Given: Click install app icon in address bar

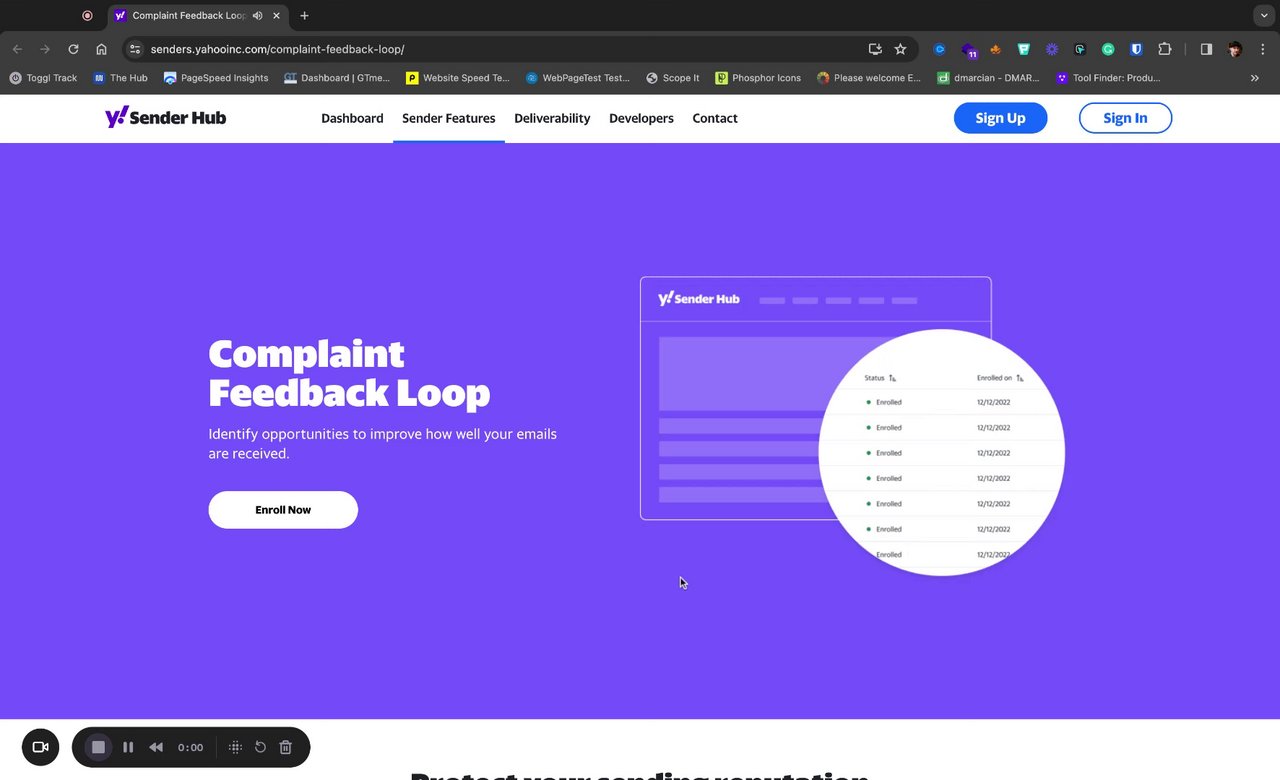Looking at the screenshot, I should tap(875, 49).
